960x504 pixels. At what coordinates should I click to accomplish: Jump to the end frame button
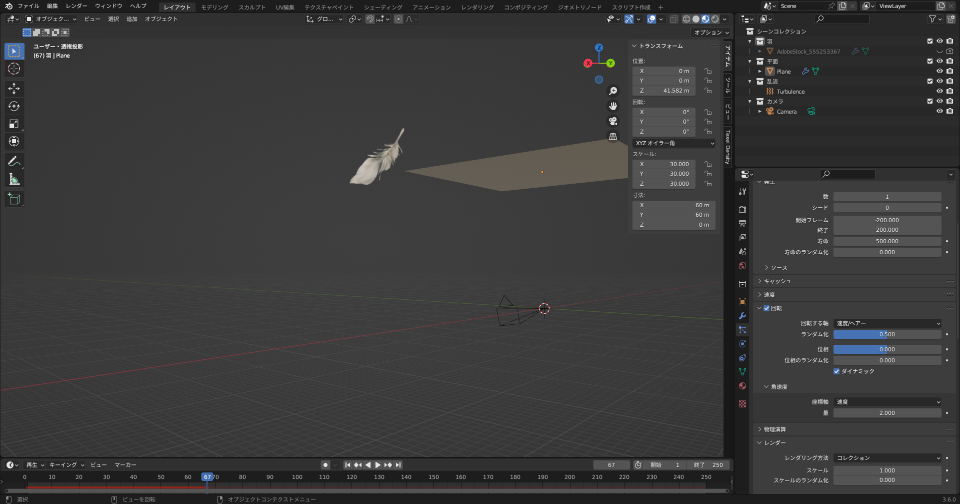pos(398,465)
